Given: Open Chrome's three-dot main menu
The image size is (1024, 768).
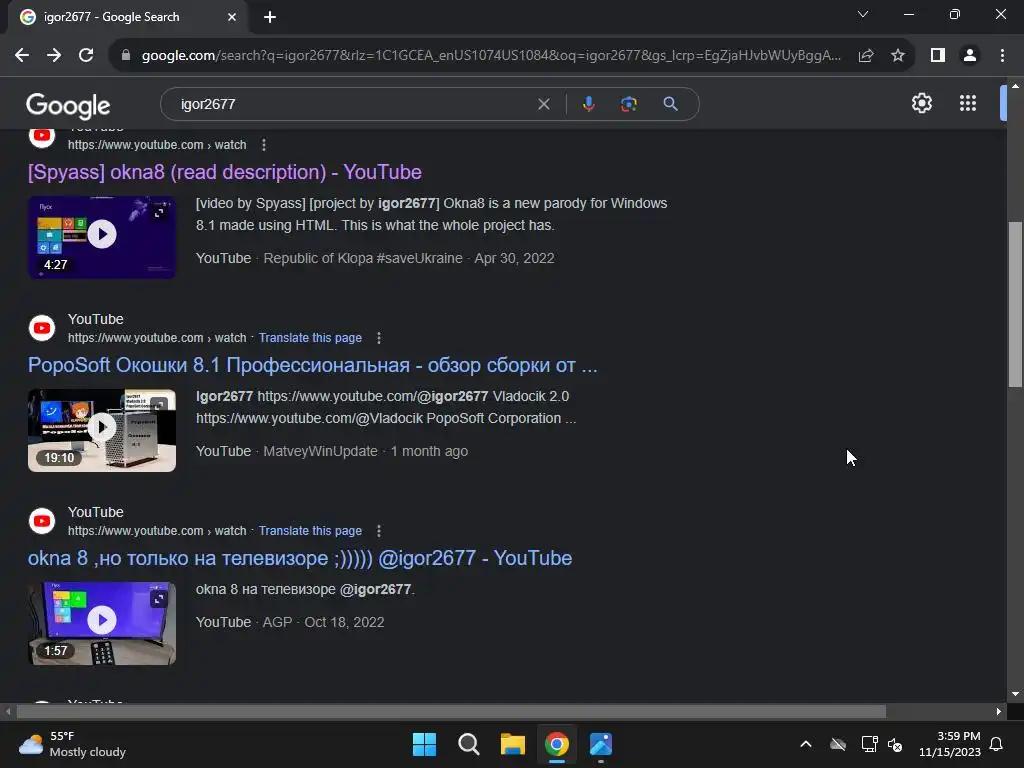Looking at the screenshot, I should point(1002,56).
